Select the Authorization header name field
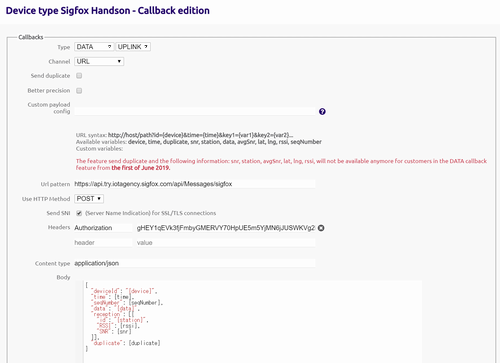Image resolution: width=500 pixels, height=363 pixels. [103, 228]
